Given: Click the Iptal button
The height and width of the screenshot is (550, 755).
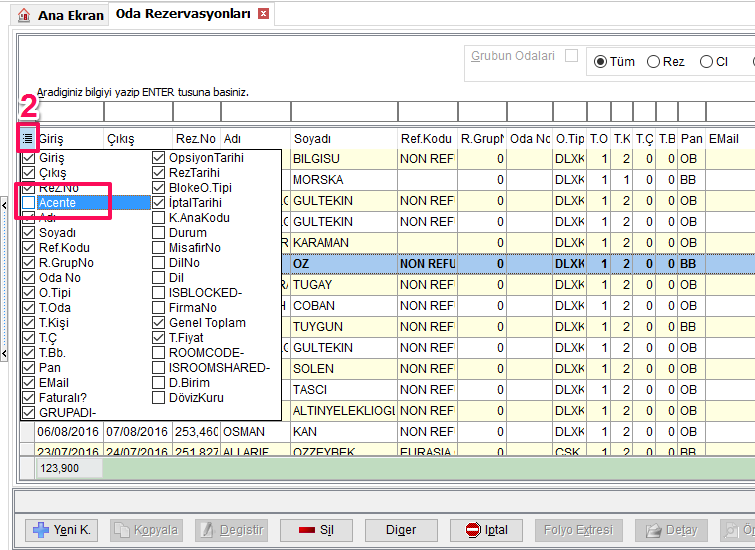Looking at the screenshot, I should pos(486,530).
